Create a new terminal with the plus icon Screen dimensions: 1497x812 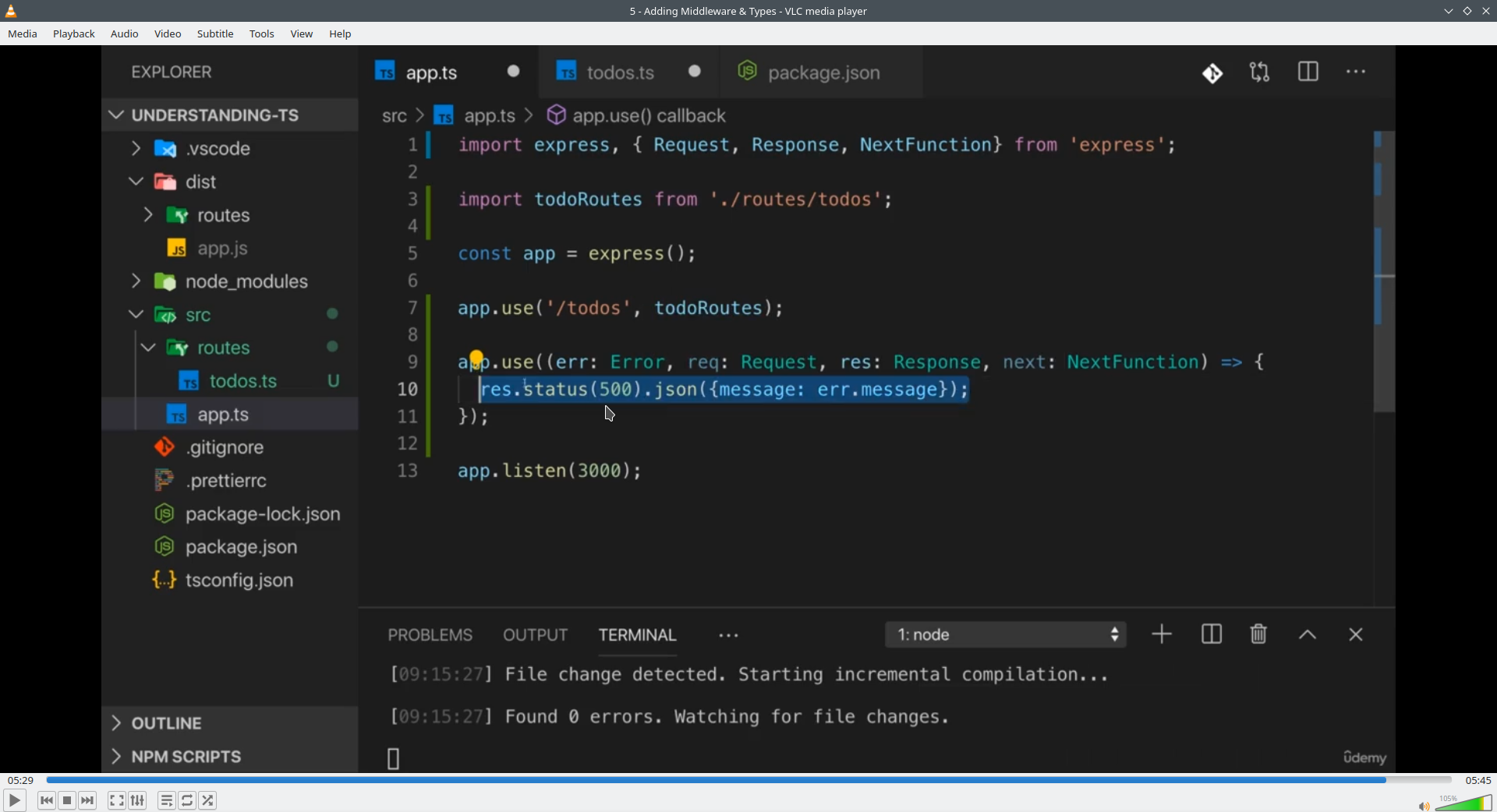click(x=1161, y=634)
